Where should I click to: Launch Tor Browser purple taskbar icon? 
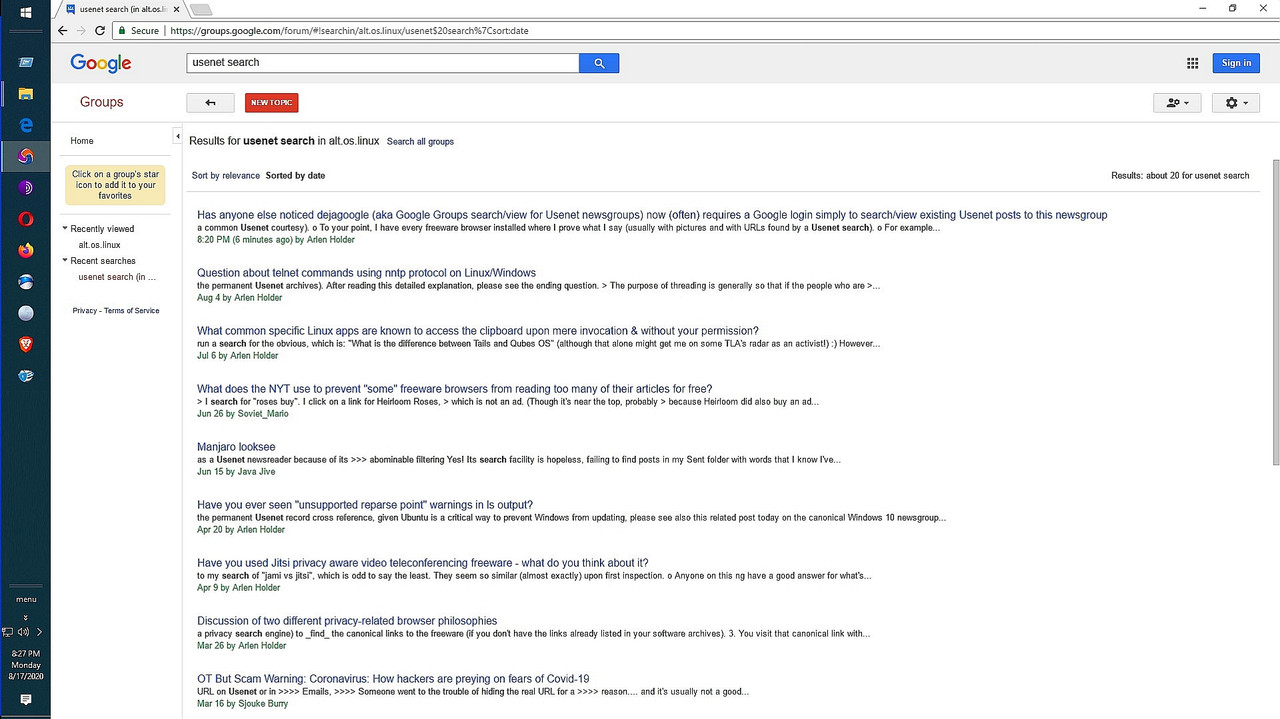(26, 188)
